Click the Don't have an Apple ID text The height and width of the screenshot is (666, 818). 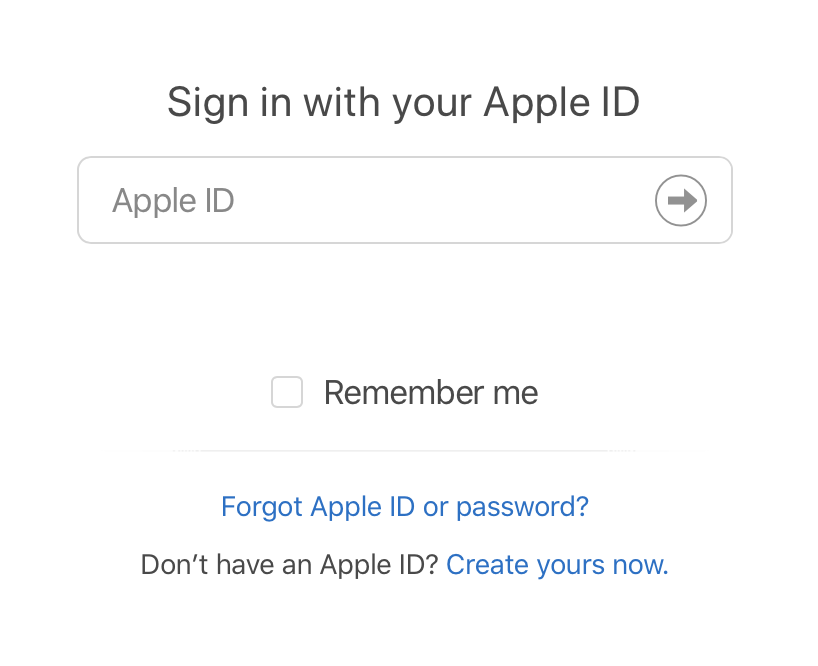[x=290, y=565]
